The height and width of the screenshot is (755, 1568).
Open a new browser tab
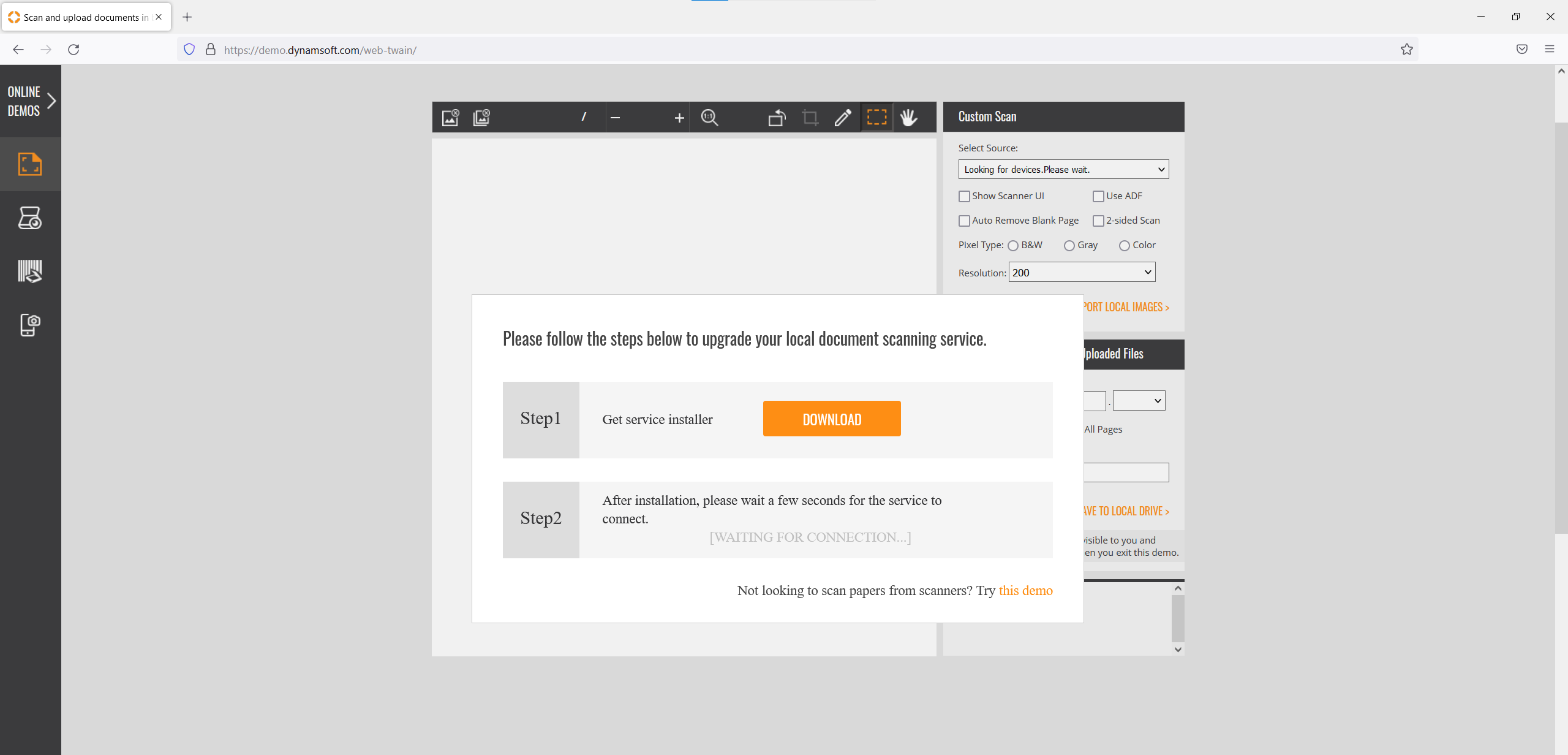(x=187, y=17)
